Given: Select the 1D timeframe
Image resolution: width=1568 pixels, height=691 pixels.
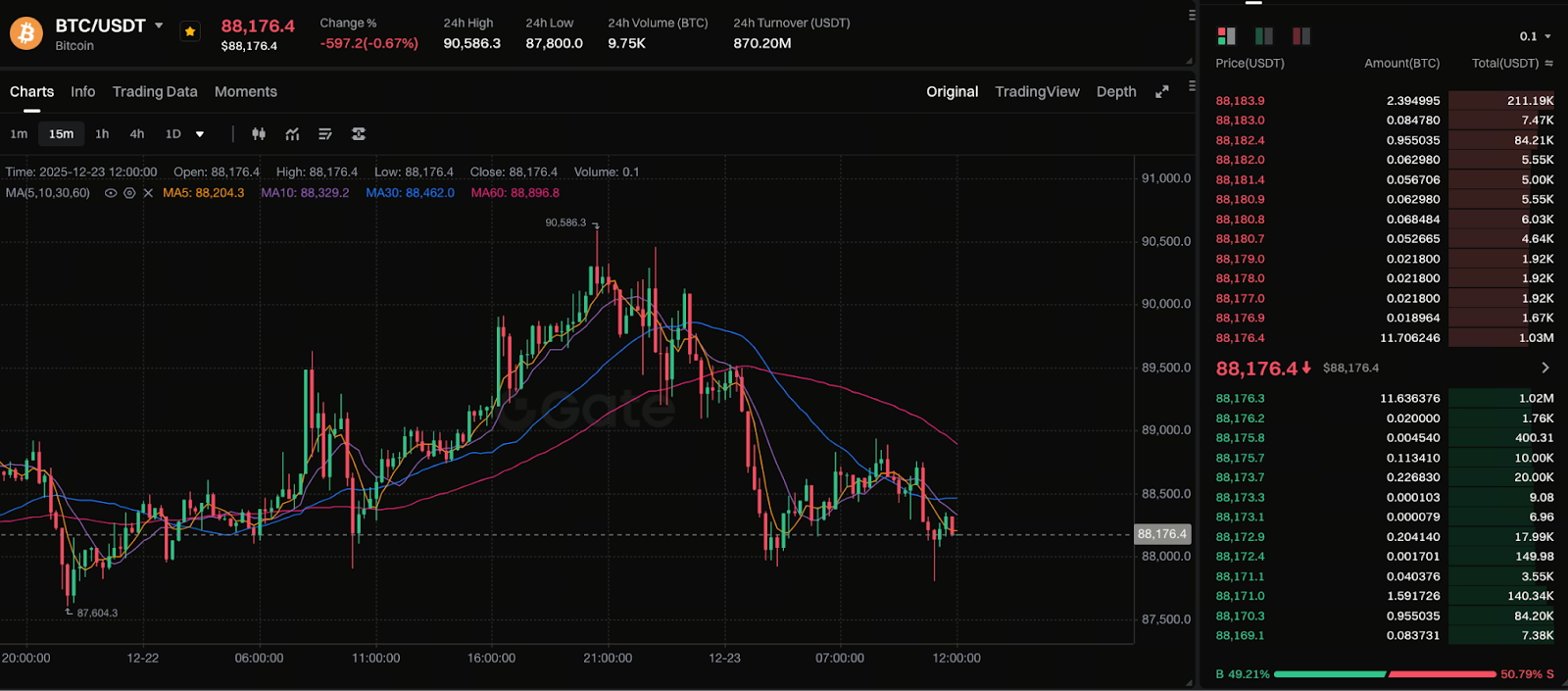Looking at the screenshot, I should tap(173, 134).
